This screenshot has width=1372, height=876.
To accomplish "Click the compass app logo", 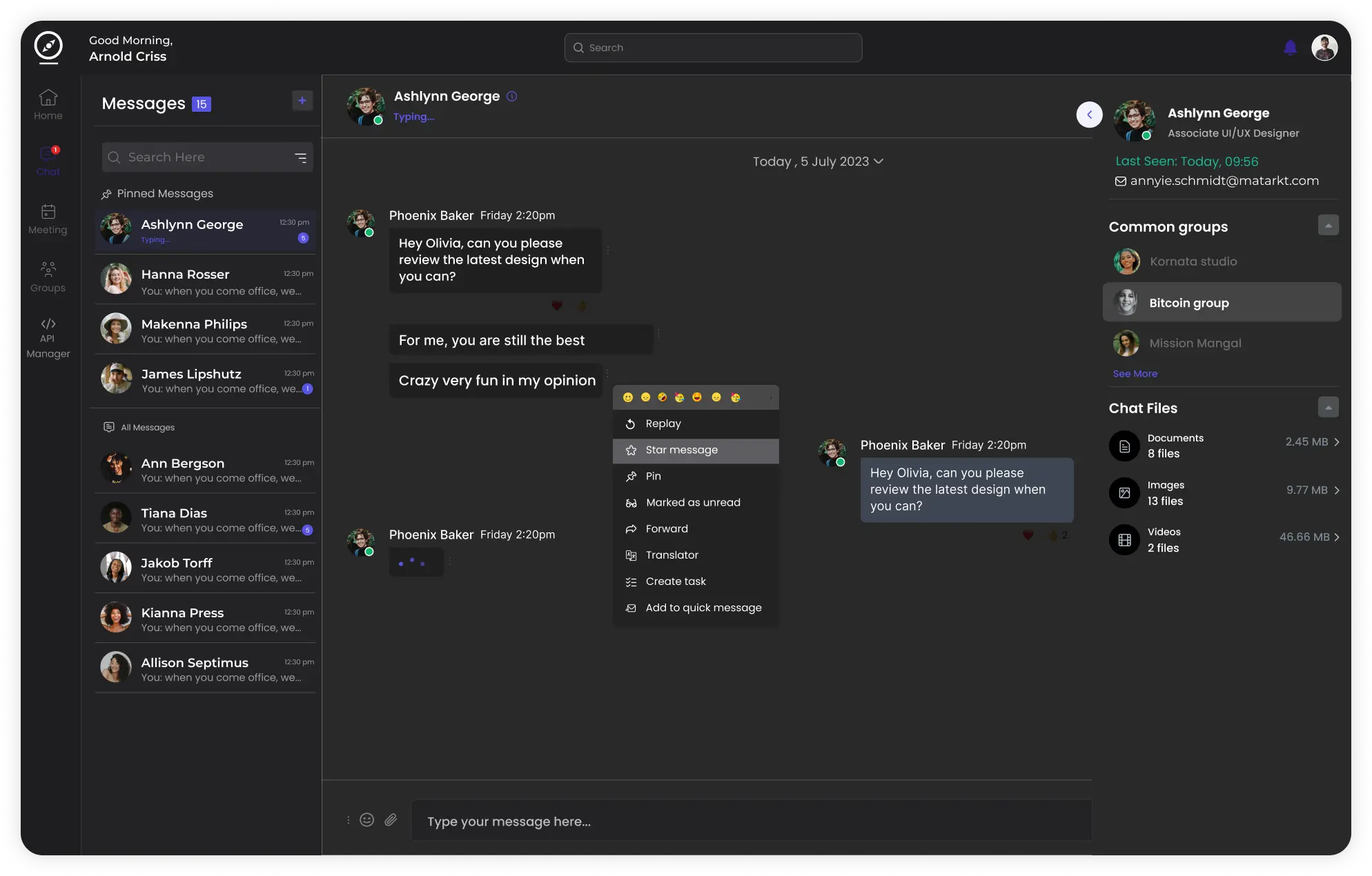I will (48, 47).
